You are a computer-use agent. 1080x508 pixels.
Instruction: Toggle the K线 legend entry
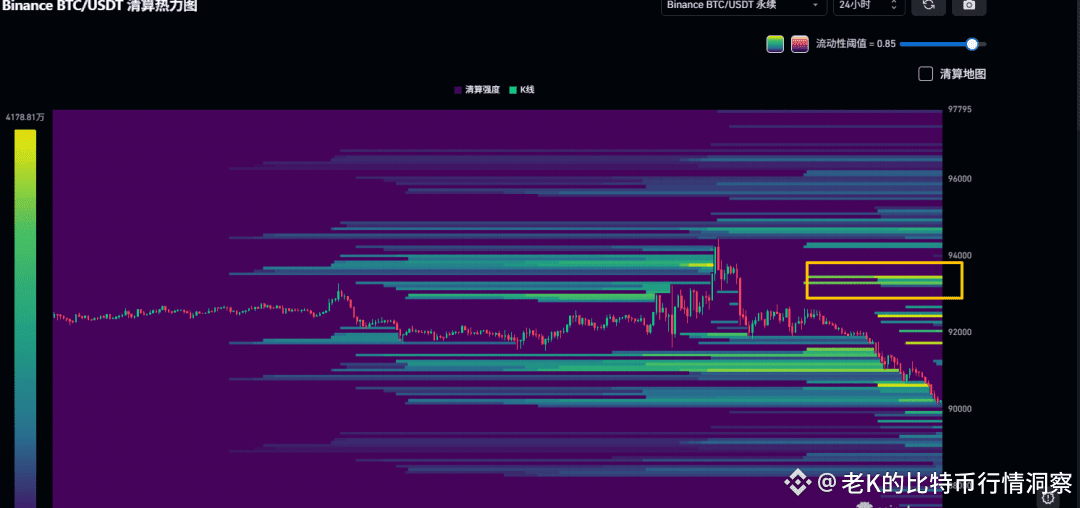521,90
